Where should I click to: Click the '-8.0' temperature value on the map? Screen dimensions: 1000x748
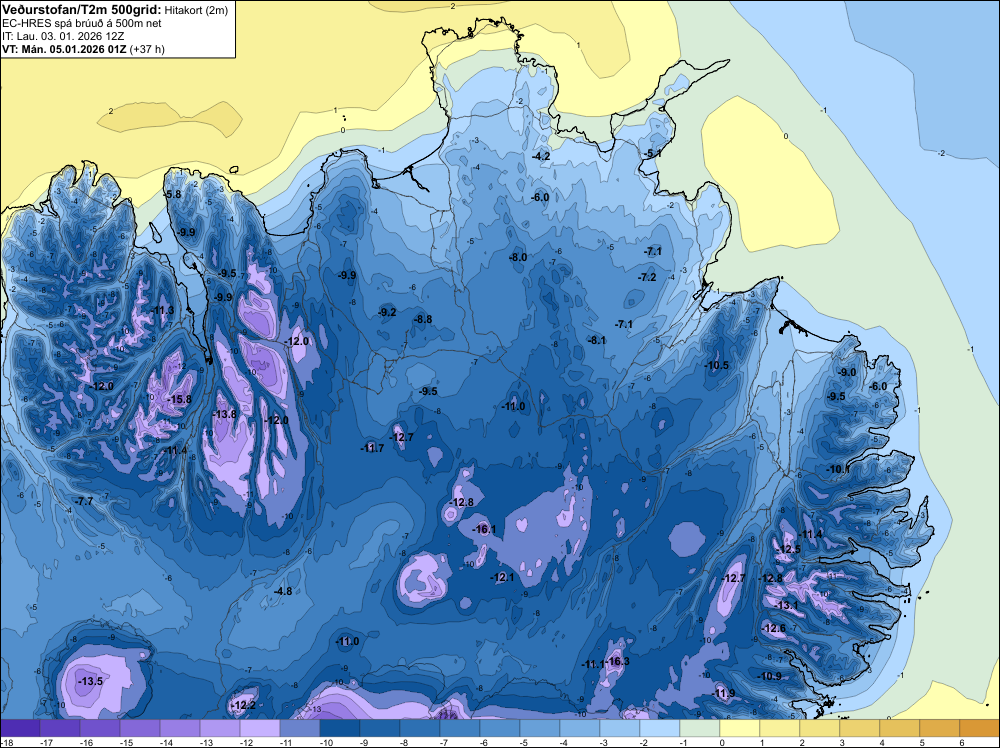(x=518, y=257)
